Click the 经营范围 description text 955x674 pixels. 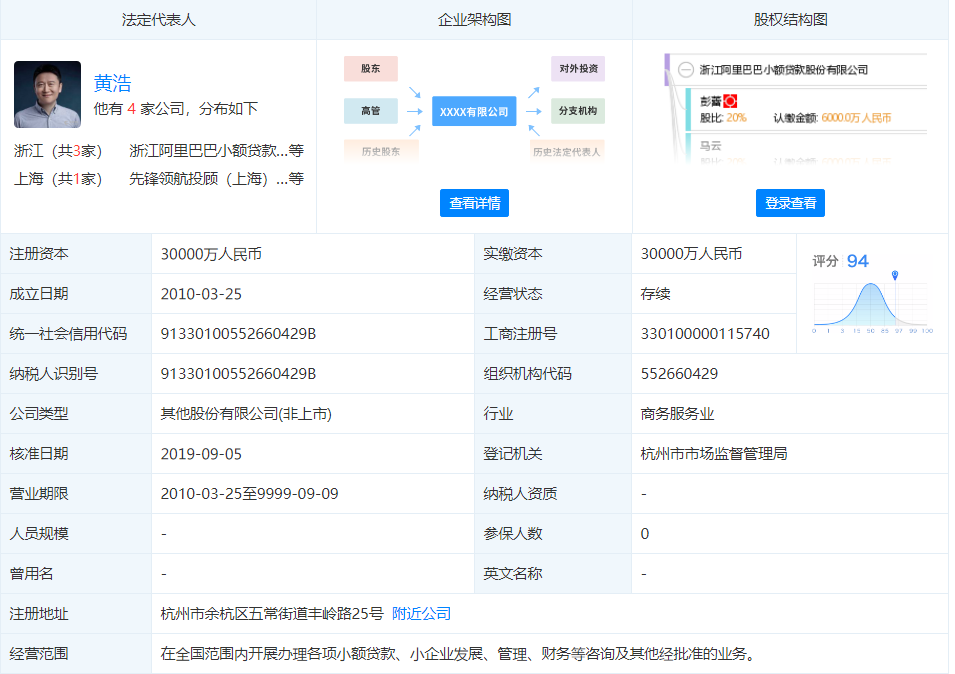(459, 654)
